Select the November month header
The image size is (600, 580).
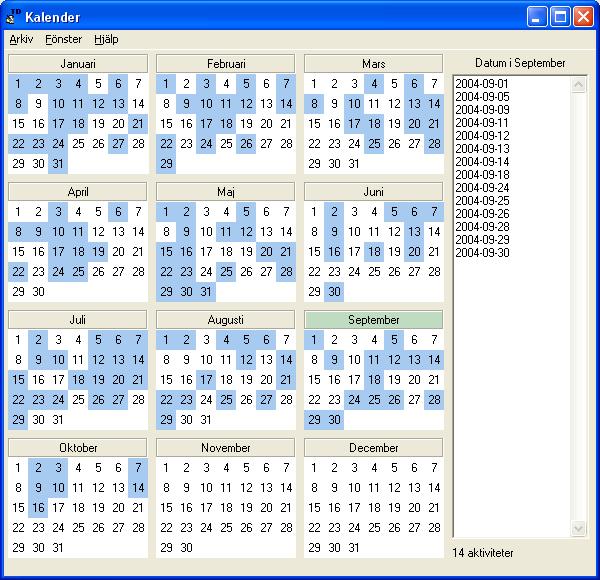226,447
